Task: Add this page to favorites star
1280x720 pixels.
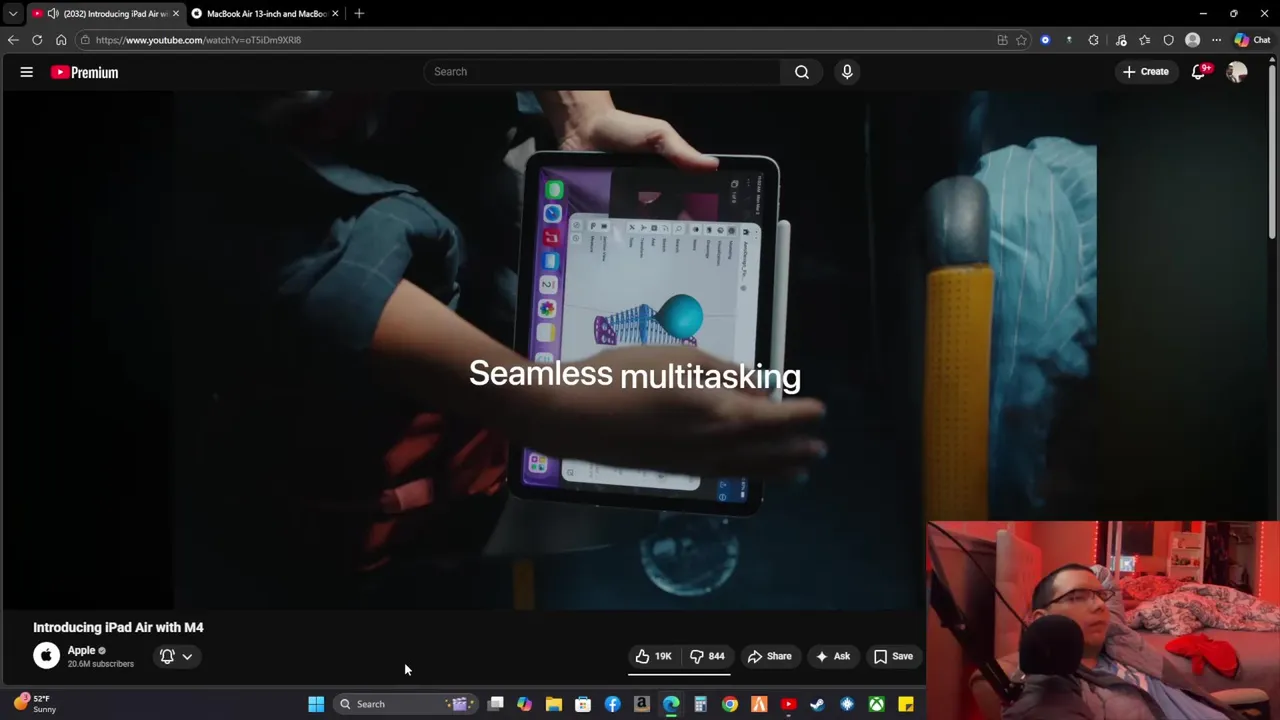Action: point(1021,40)
